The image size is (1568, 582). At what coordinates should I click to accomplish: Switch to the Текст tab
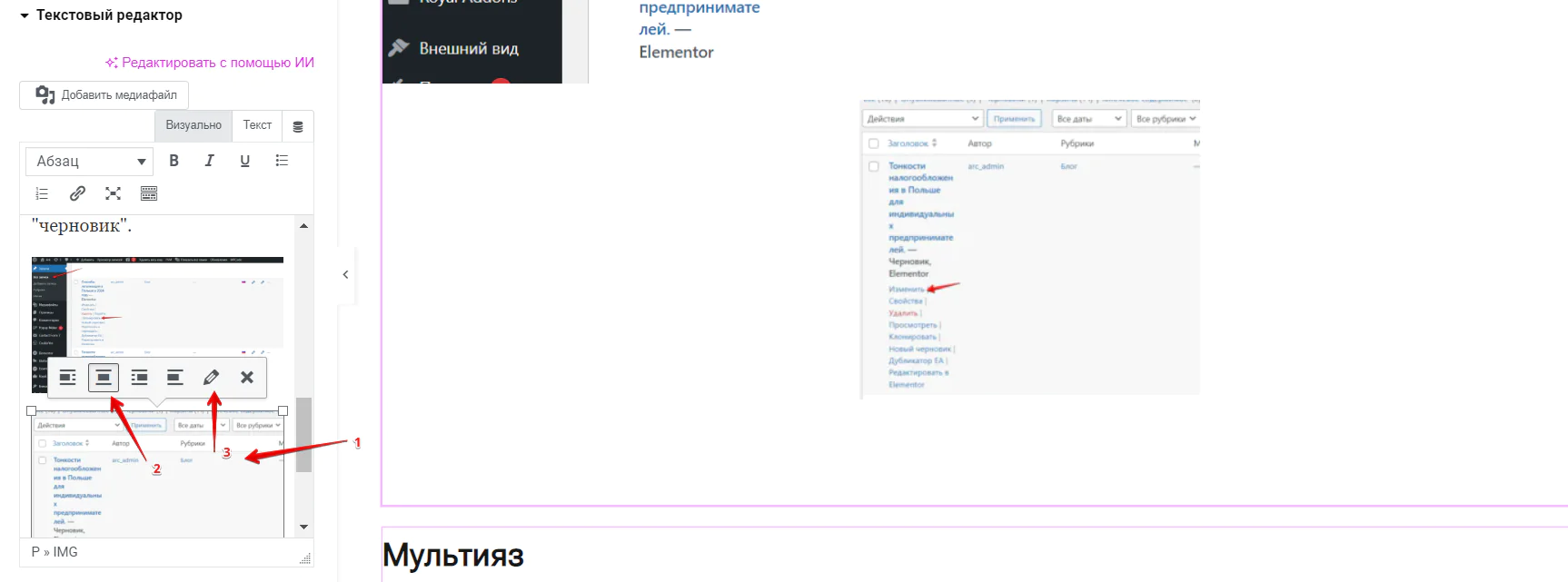(257, 125)
